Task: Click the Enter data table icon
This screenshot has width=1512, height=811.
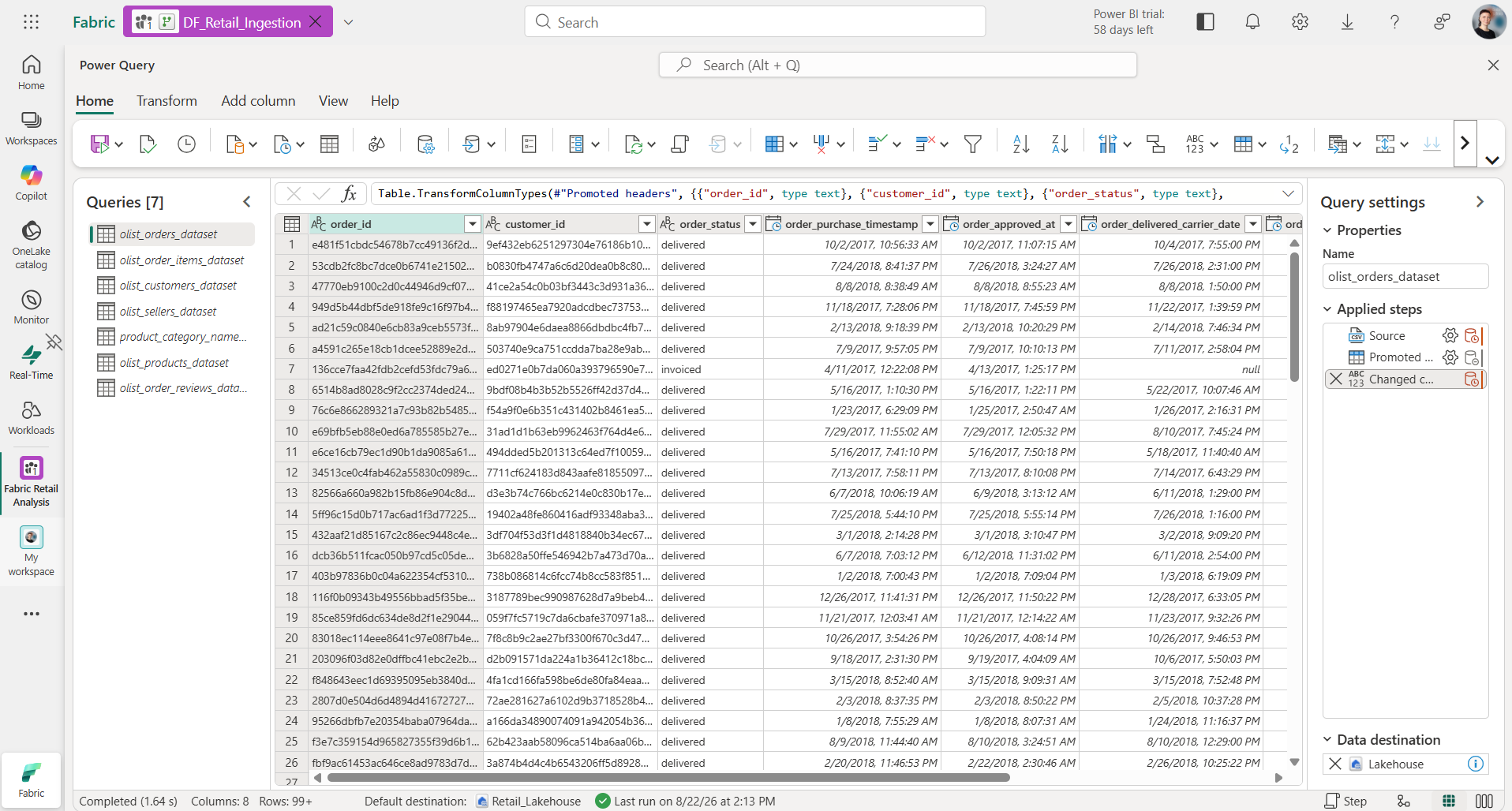Action: (x=329, y=144)
